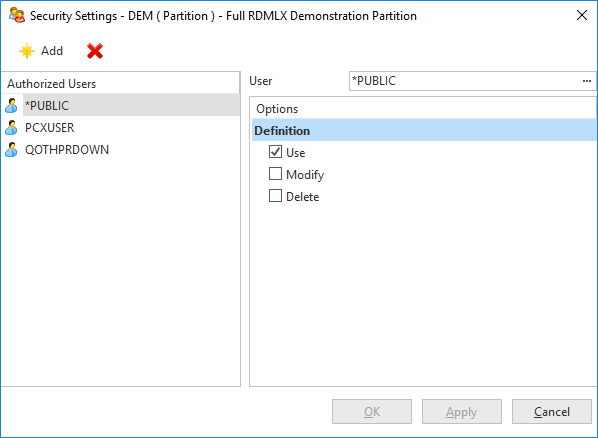
Task: Click the Add starburst icon
Action: pyautogui.click(x=27, y=51)
